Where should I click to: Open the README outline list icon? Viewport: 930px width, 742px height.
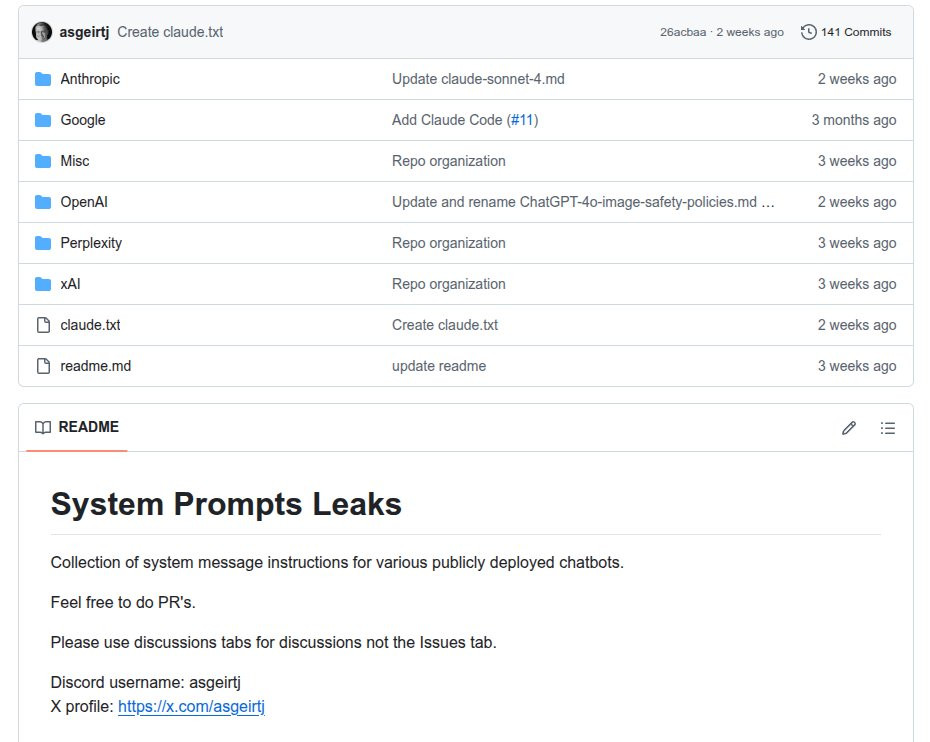click(888, 428)
